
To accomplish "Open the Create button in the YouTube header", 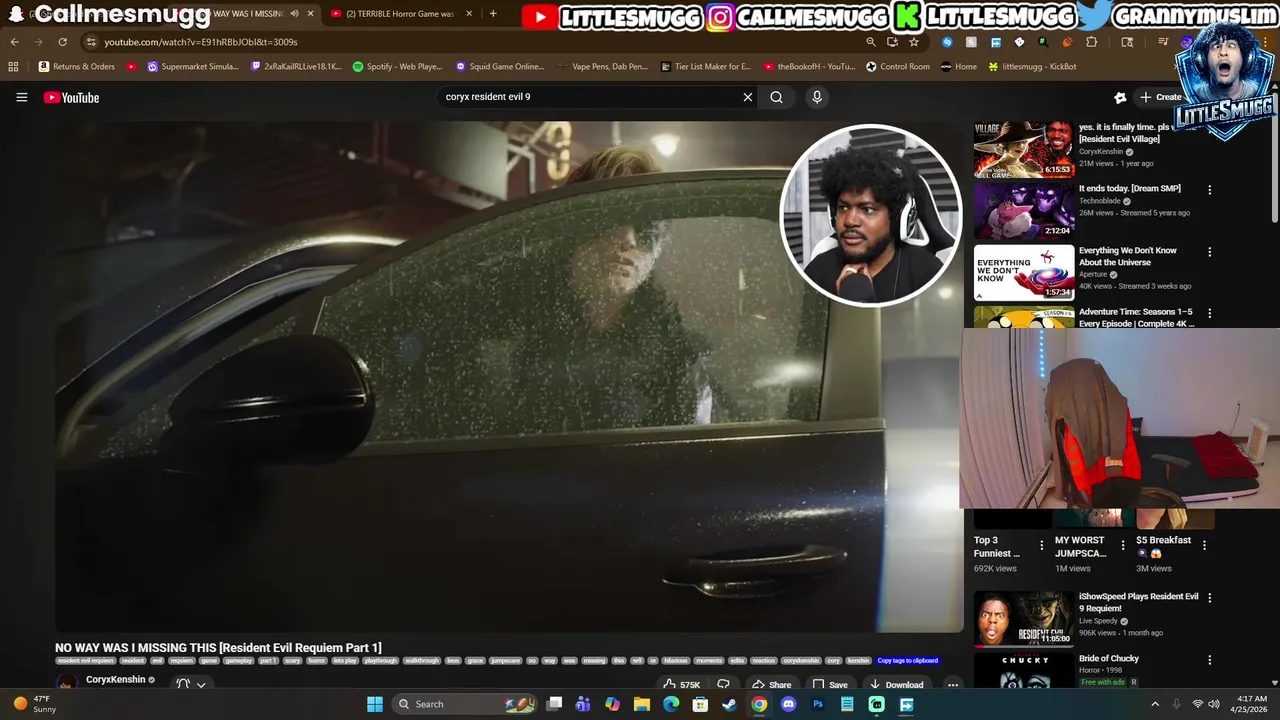I will point(1160,97).
